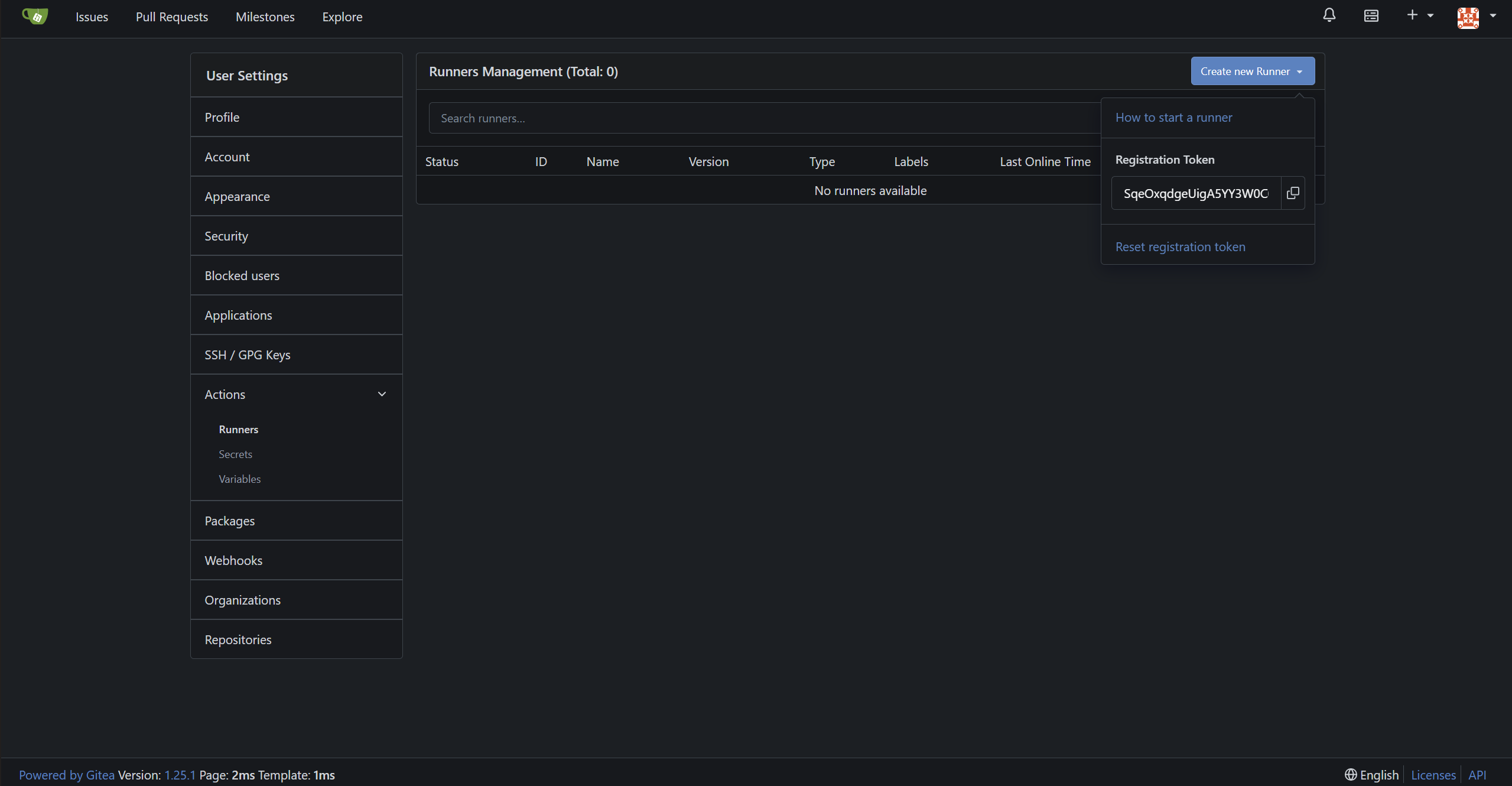Open the plus create-new menu
The image size is (1512, 786).
pos(1419,15)
